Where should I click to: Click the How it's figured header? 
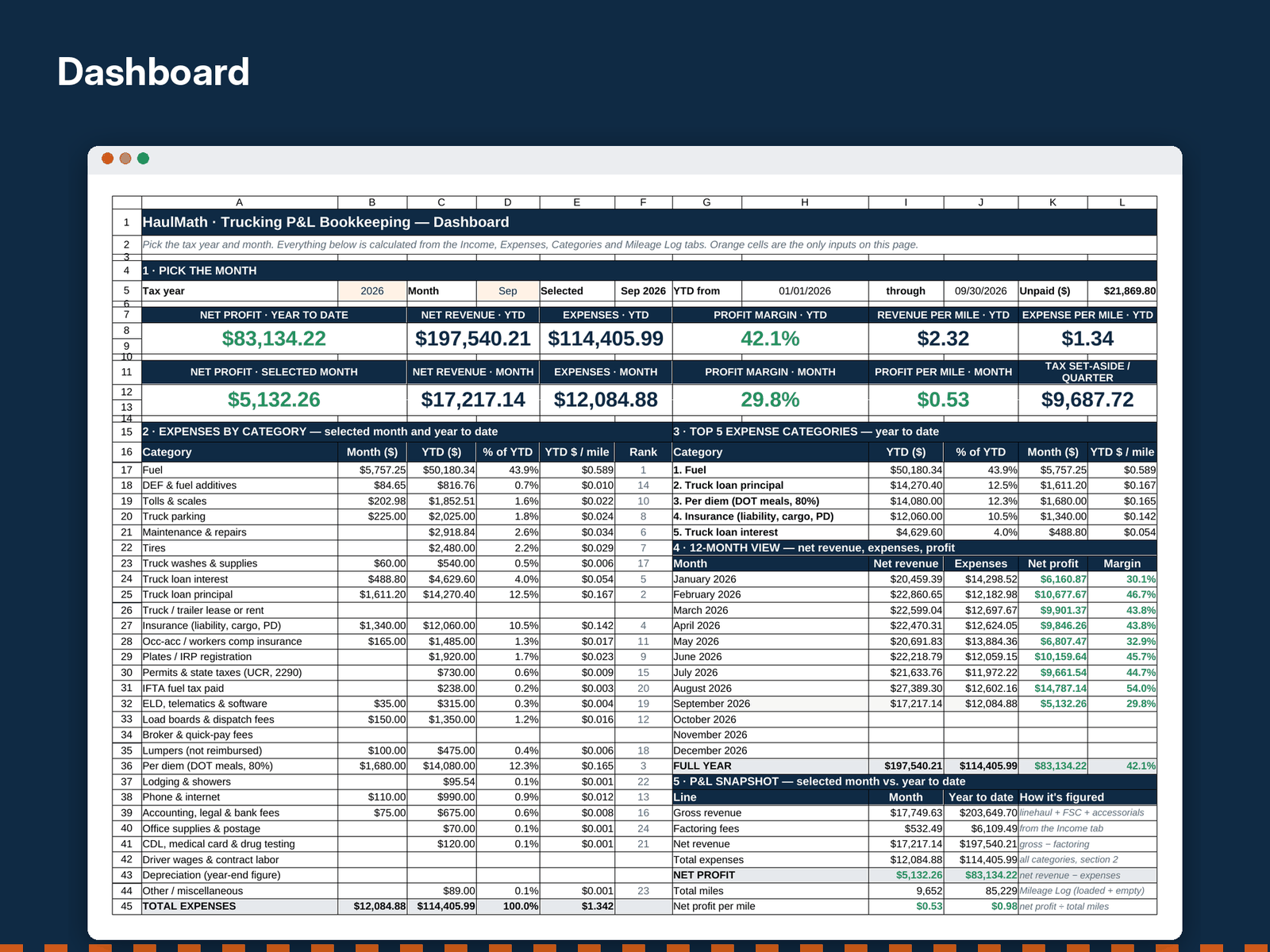click(x=1087, y=797)
